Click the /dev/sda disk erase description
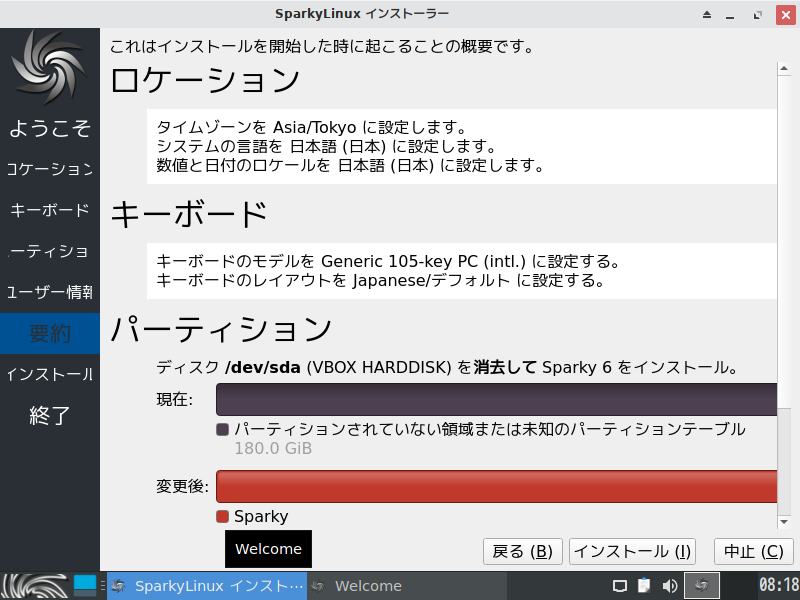This screenshot has width=800, height=600. click(447, 367)
